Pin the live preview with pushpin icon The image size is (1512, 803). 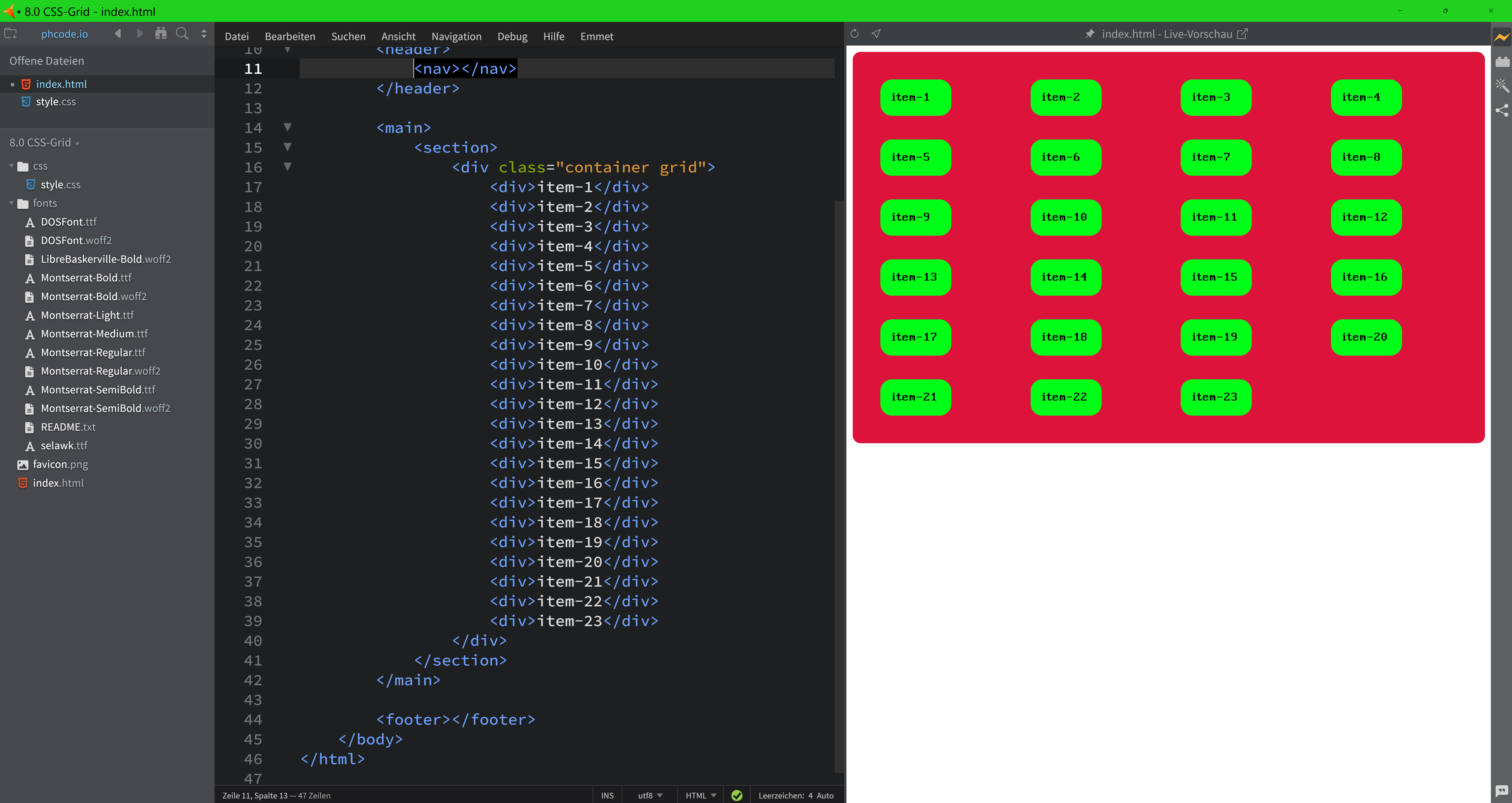click(x=1090, y=34)
